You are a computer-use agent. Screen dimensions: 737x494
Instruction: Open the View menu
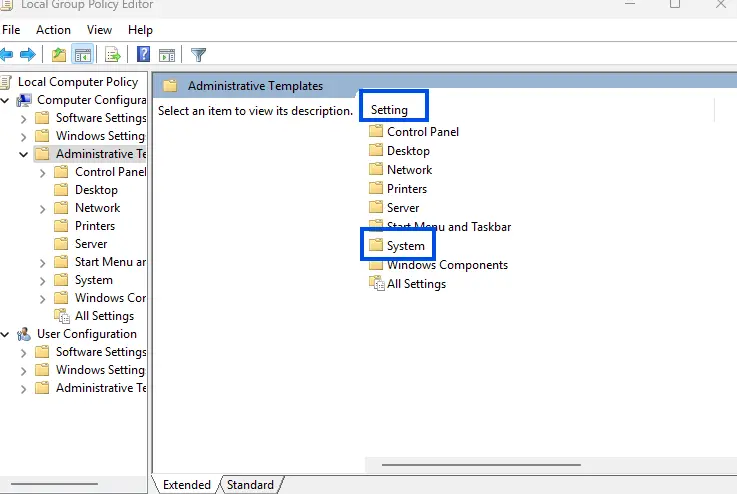99,30
